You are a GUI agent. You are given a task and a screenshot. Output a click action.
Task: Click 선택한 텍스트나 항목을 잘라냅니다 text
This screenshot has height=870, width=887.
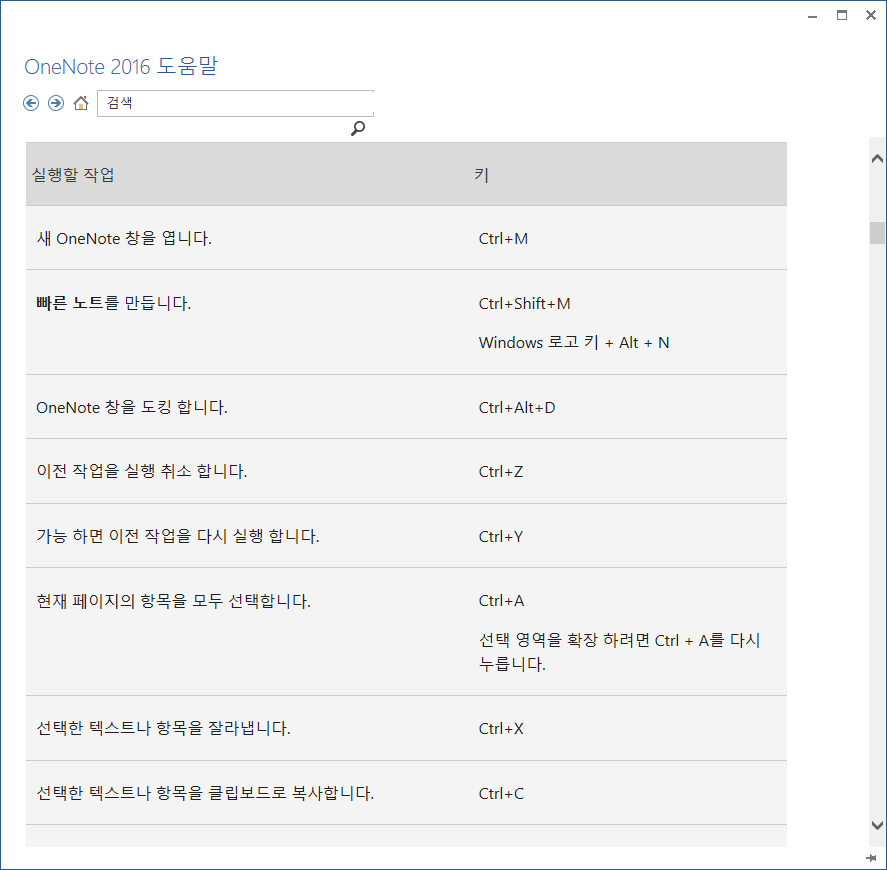[x=163, y=728]
